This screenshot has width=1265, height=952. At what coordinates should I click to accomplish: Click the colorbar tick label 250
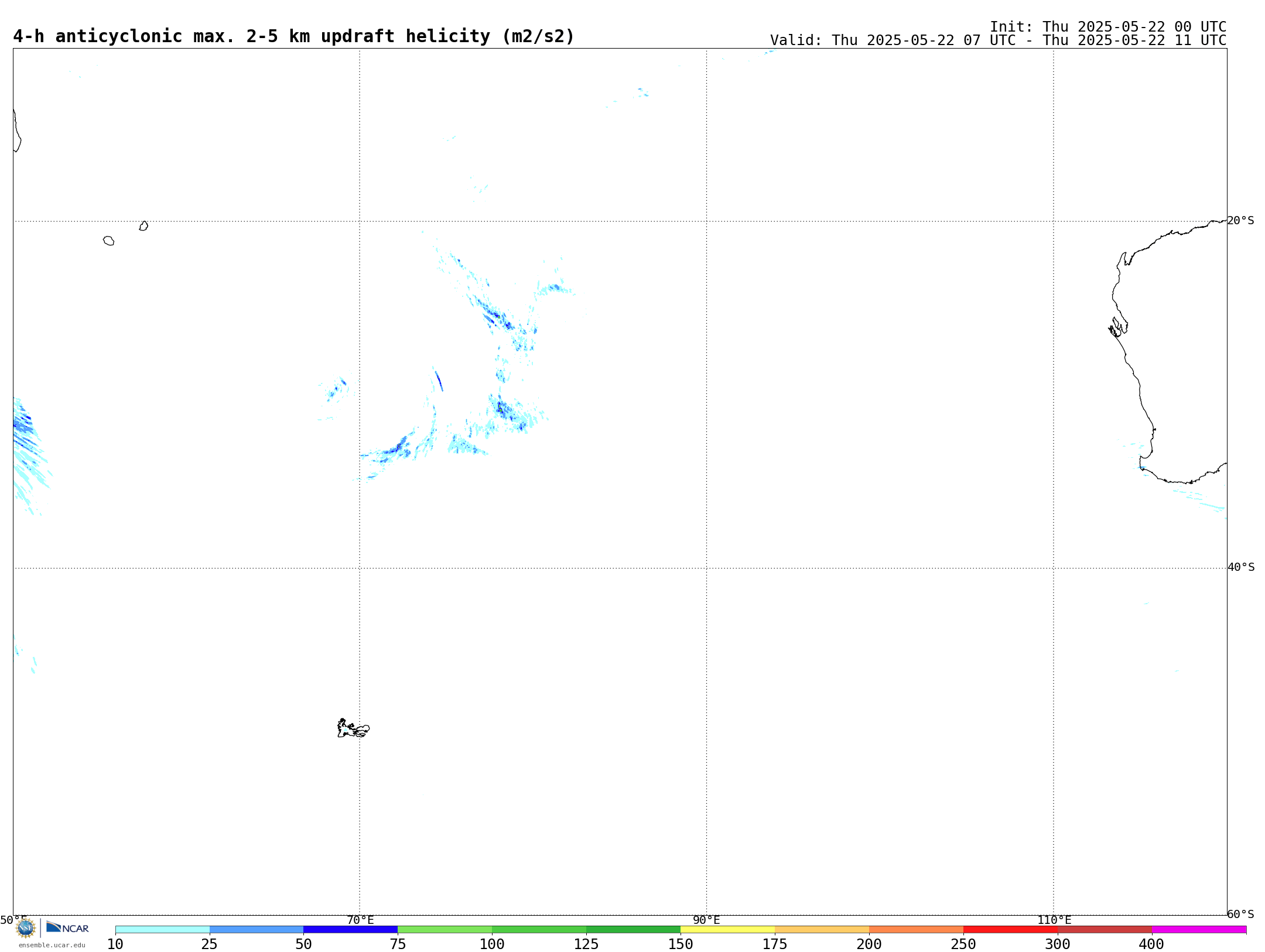point(963,944)
